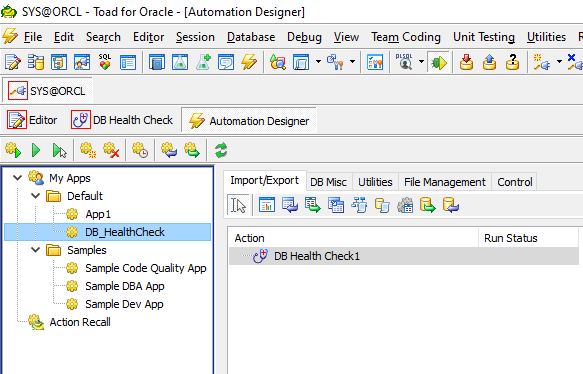Switch to the Editor window tab
This screenshot has width=583, height=374.
coord(32,120)
